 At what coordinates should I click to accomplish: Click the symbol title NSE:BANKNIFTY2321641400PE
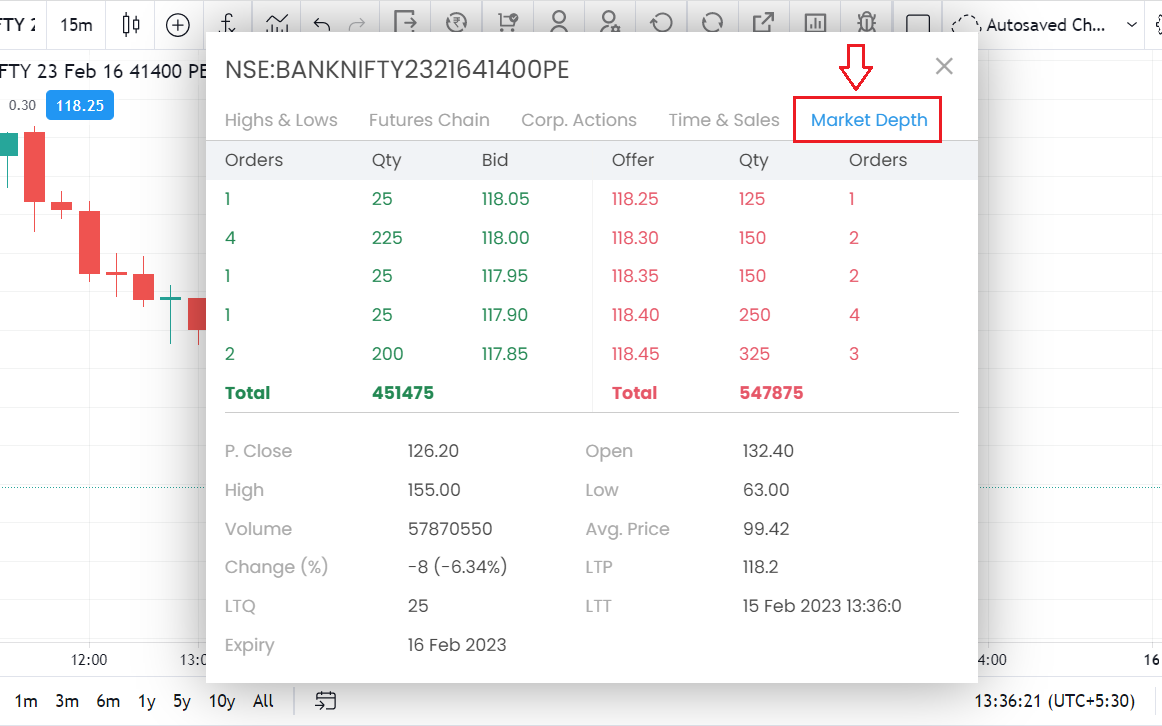pos(397,70)
